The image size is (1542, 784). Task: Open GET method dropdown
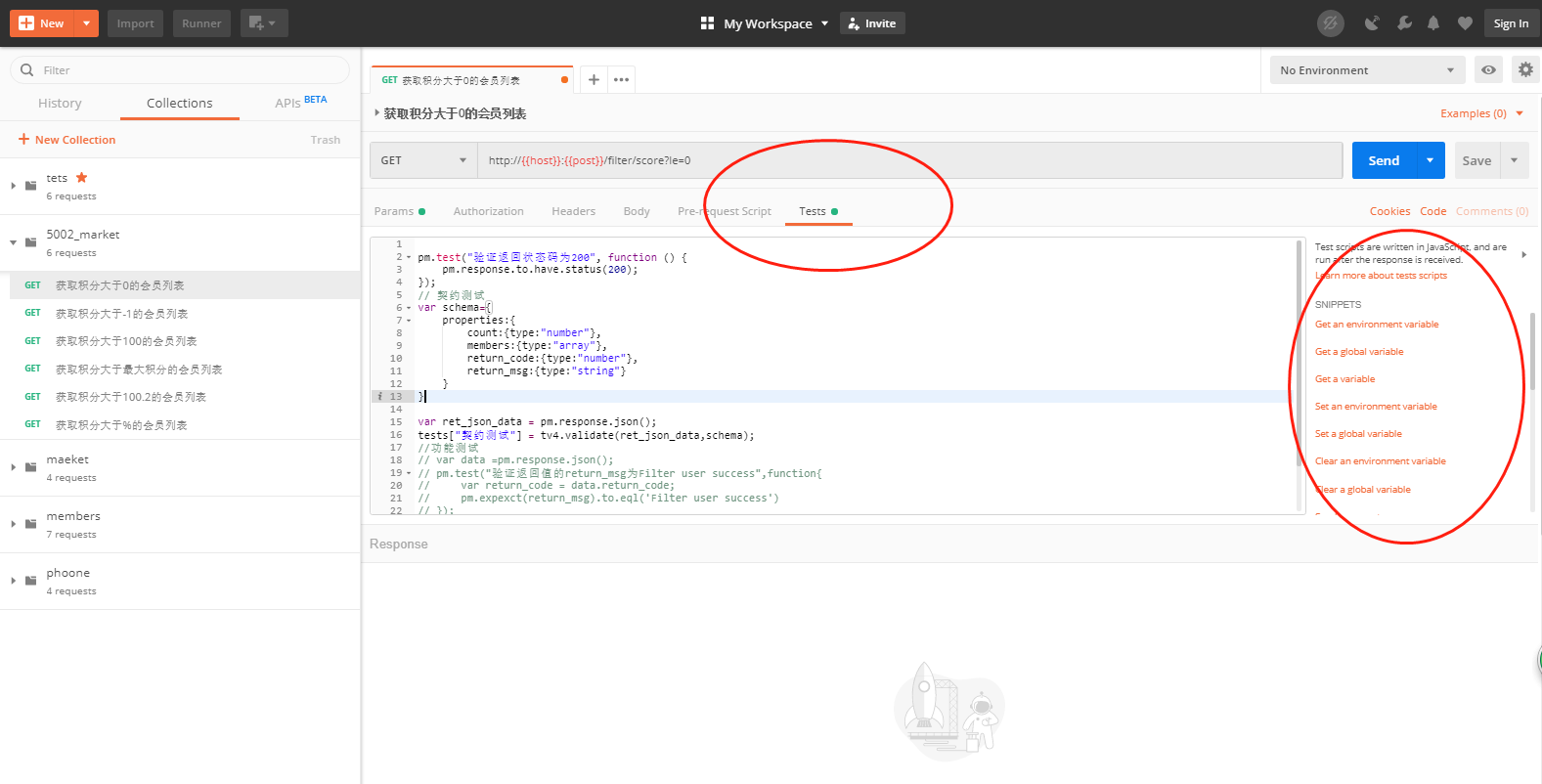click(423, 160)
